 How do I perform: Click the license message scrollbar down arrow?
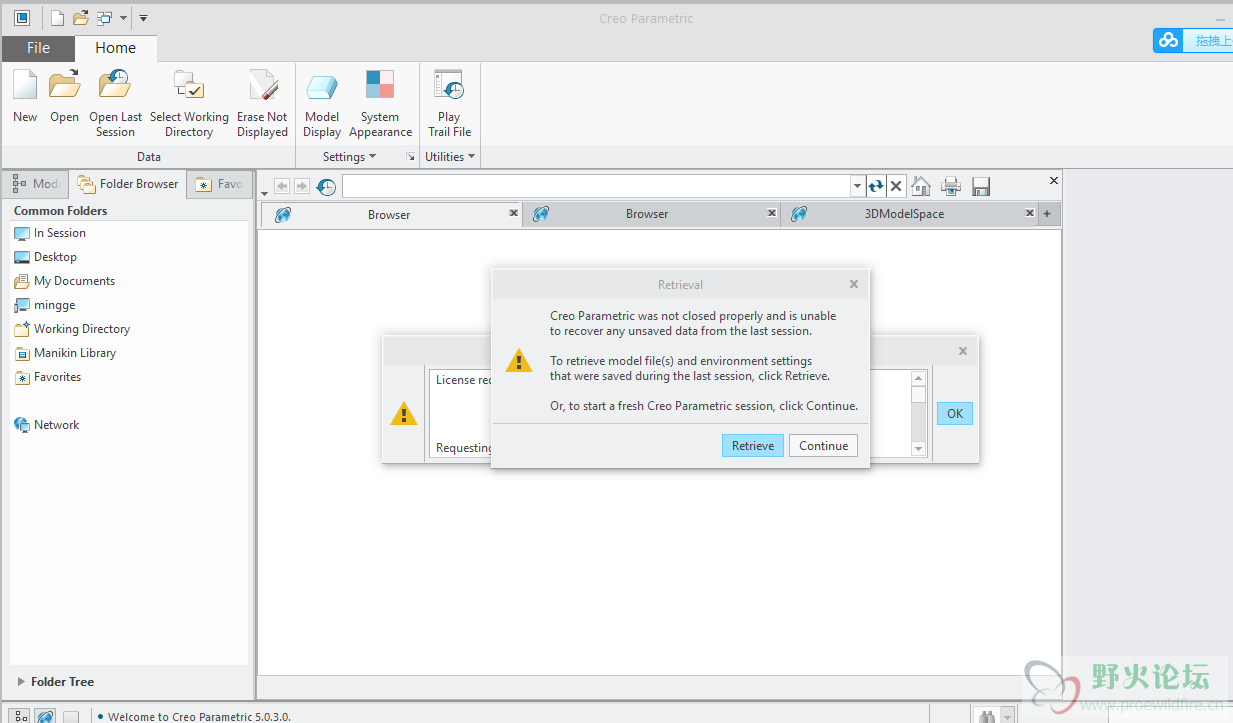pos(919,450)
